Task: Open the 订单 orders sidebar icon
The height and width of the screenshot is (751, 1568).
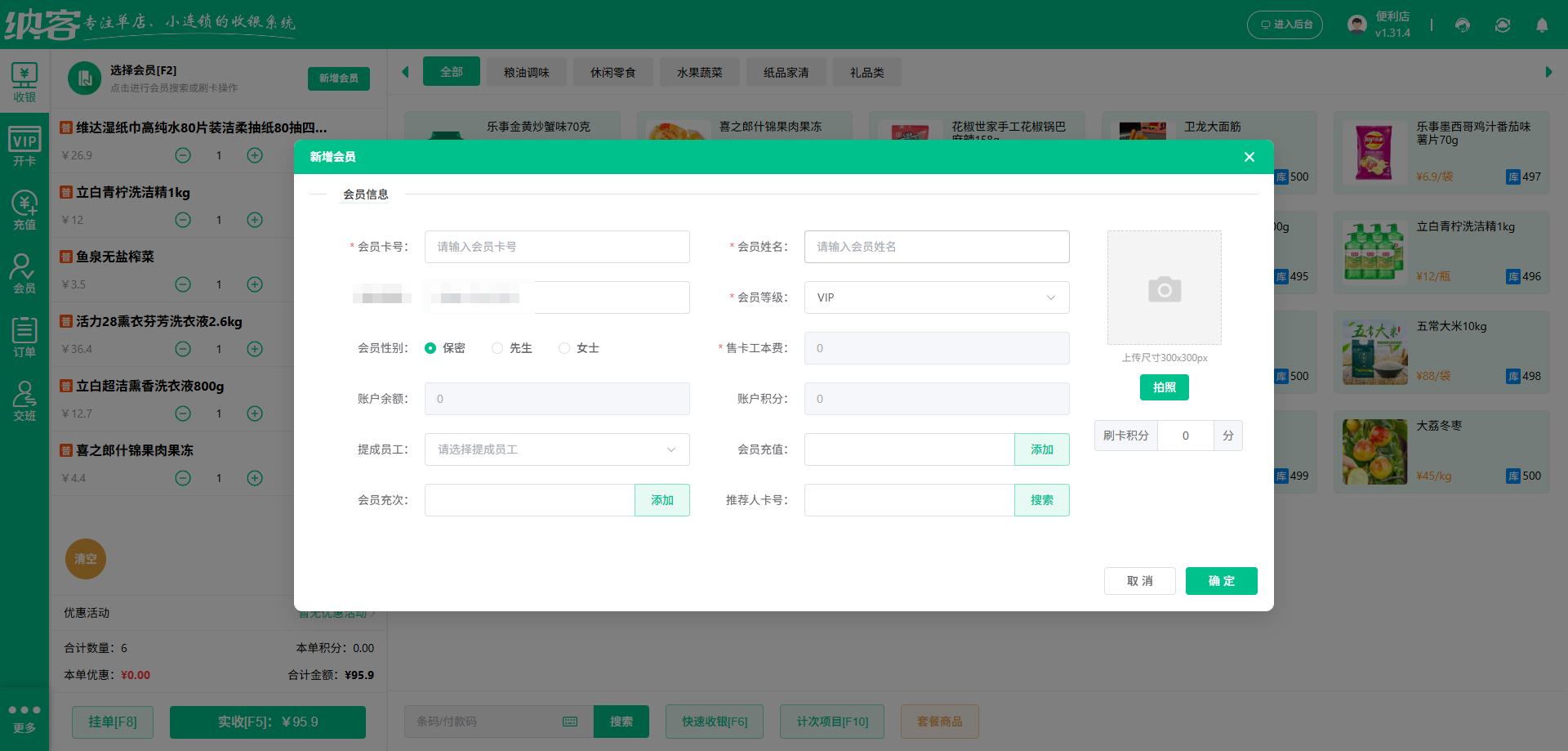Action: pos(24,338)
